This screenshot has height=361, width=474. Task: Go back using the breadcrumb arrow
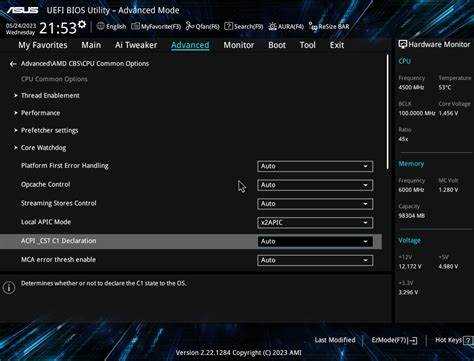click(x=13, y=64)
